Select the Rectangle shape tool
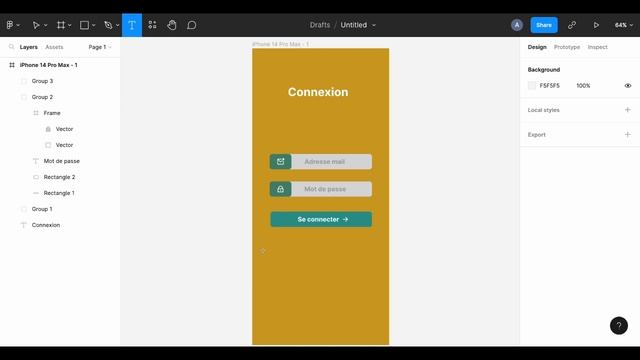640x360 pixels. coord(84,25)
